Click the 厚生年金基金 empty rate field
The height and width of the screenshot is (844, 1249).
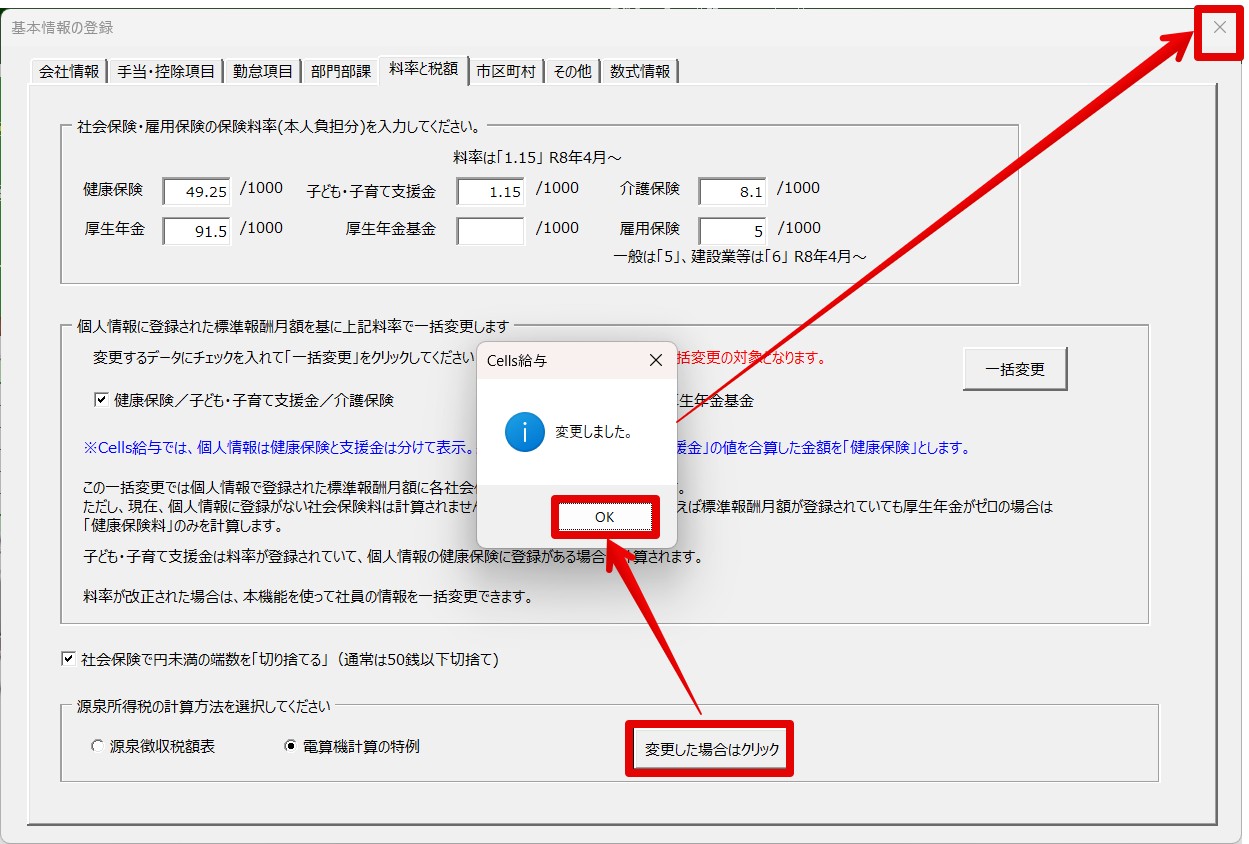[x=490, y=231]
